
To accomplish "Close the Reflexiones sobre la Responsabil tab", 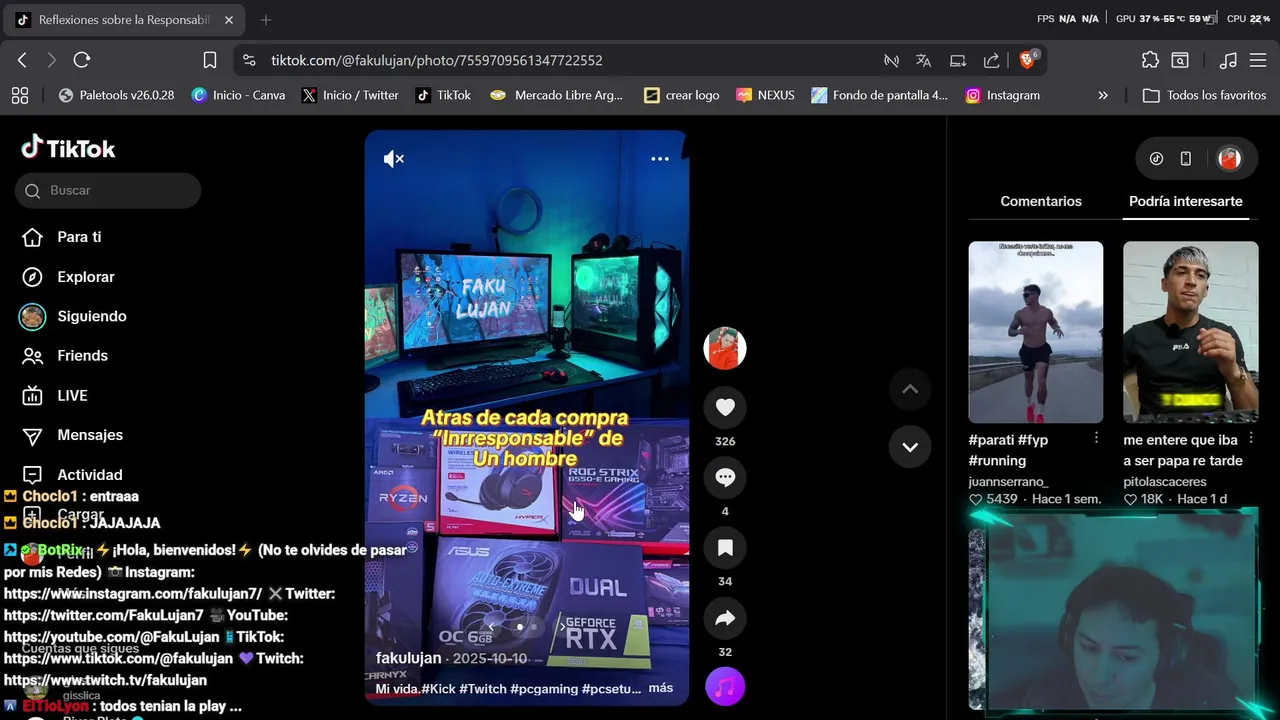I will click(229, 20).
